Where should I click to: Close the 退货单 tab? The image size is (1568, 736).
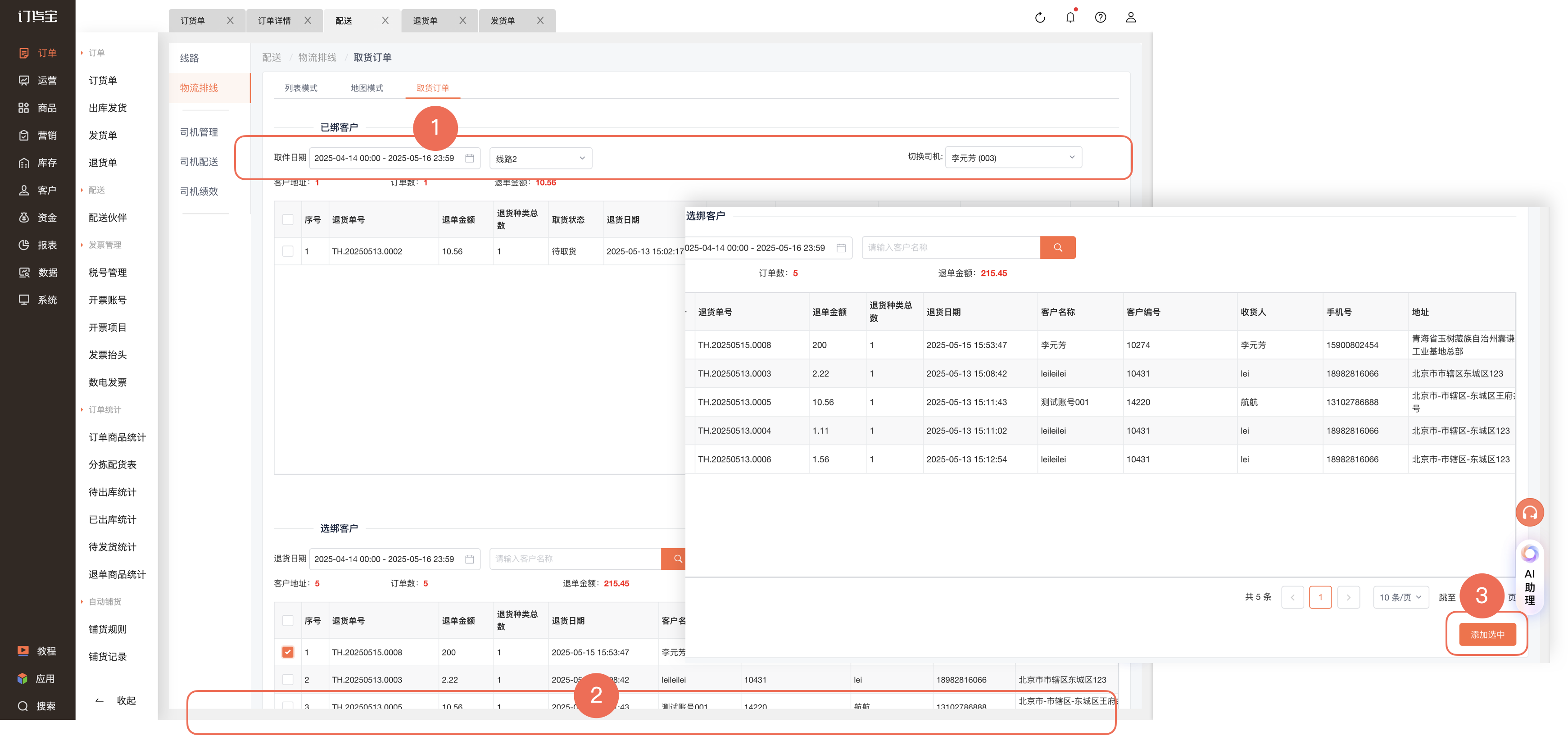click(x=462, y=20)
